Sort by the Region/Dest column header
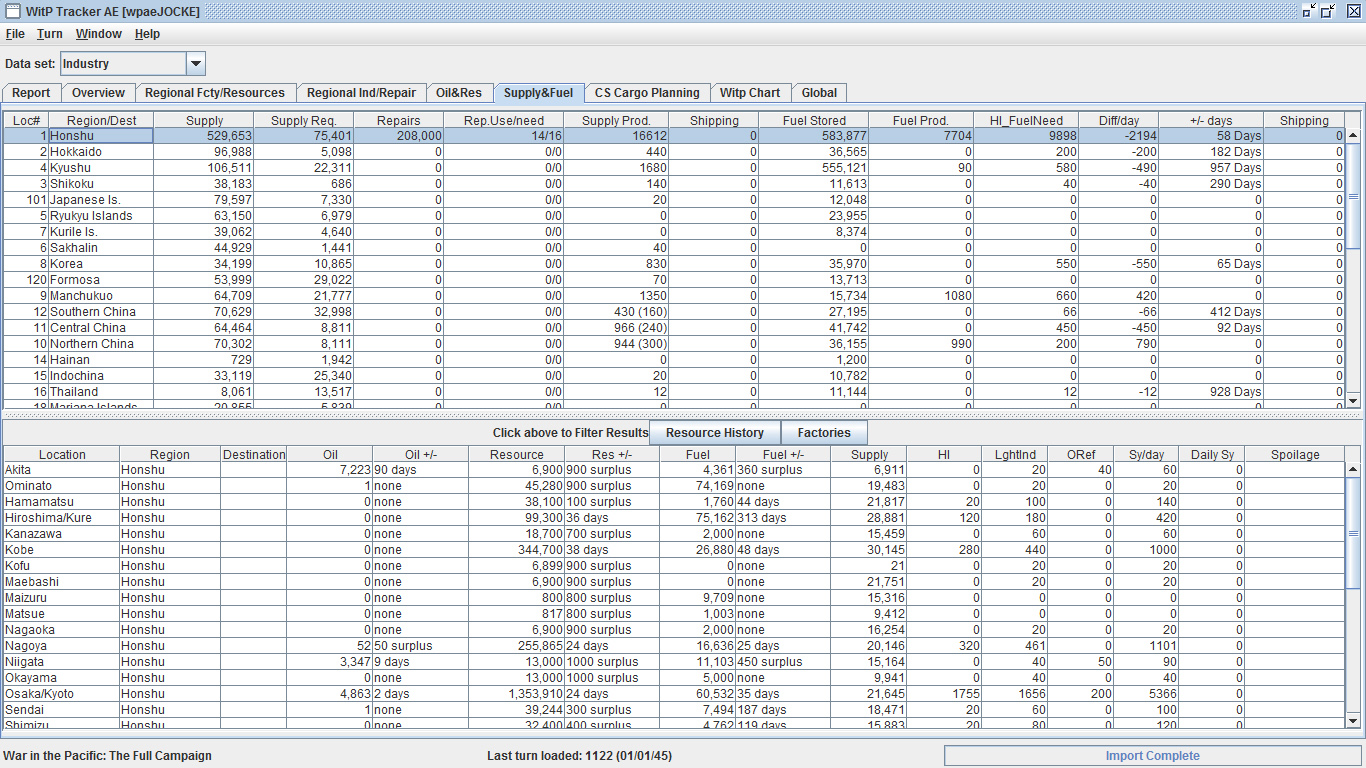Viewport: 1366px width, 768px height. point(101,120)
